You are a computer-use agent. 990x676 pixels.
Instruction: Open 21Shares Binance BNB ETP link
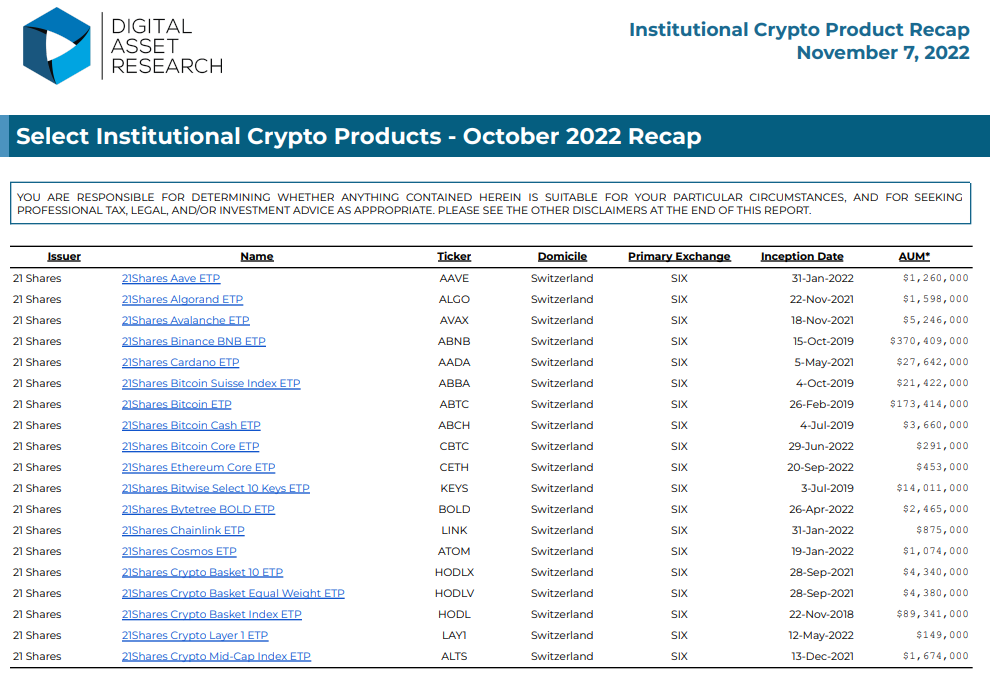[x=193, y=341]
